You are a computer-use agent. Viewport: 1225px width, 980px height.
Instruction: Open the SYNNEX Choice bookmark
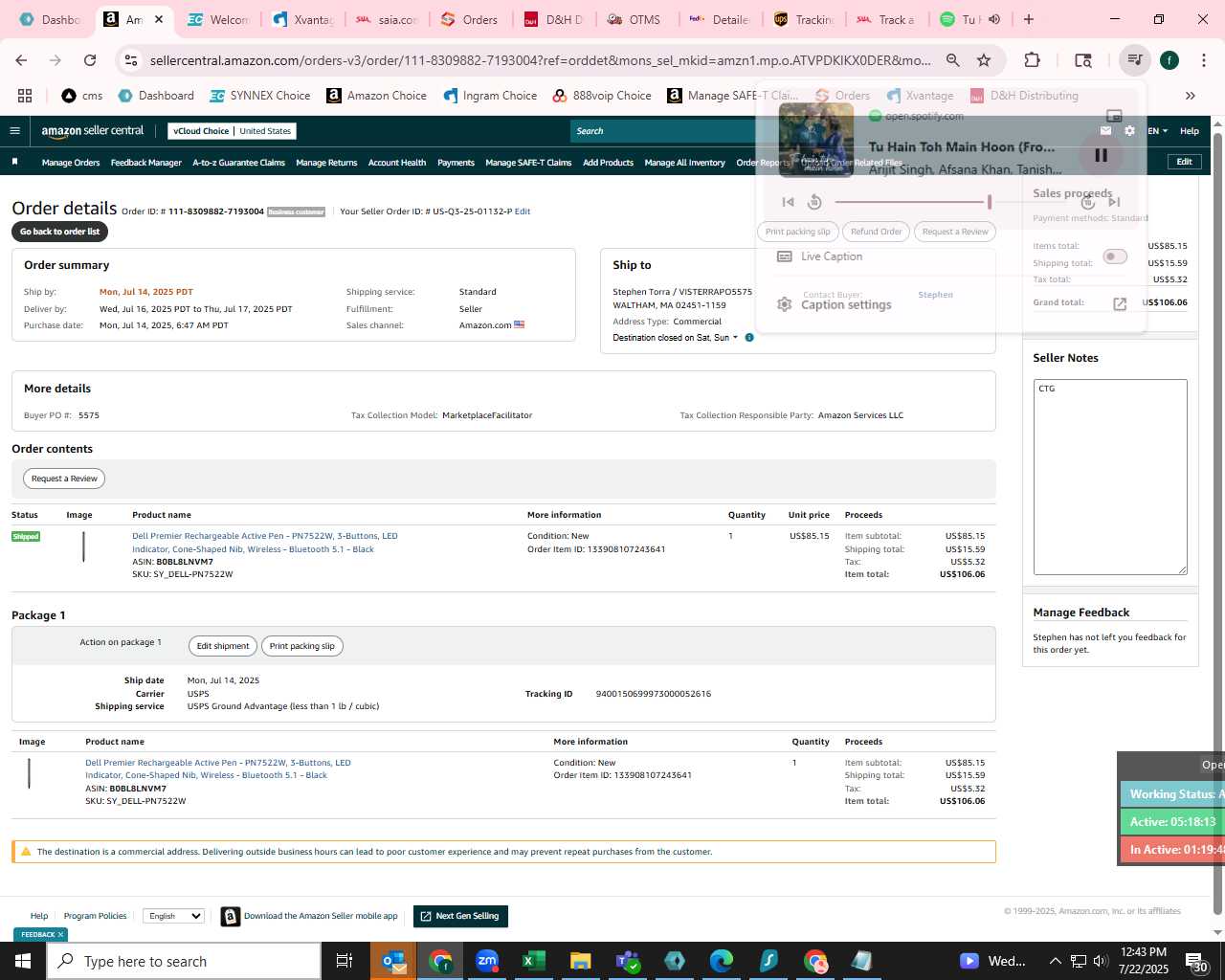[x=260, y=96]
